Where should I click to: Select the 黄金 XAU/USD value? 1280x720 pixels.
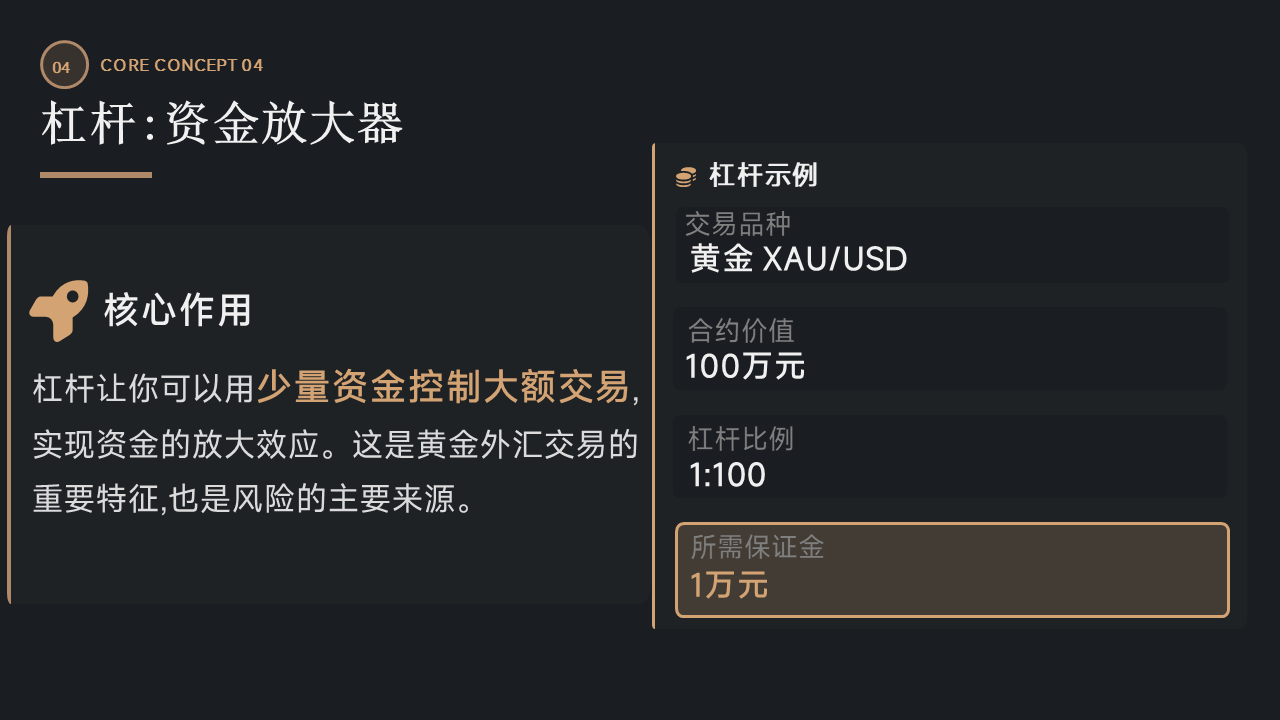click(x=799, y=260)
